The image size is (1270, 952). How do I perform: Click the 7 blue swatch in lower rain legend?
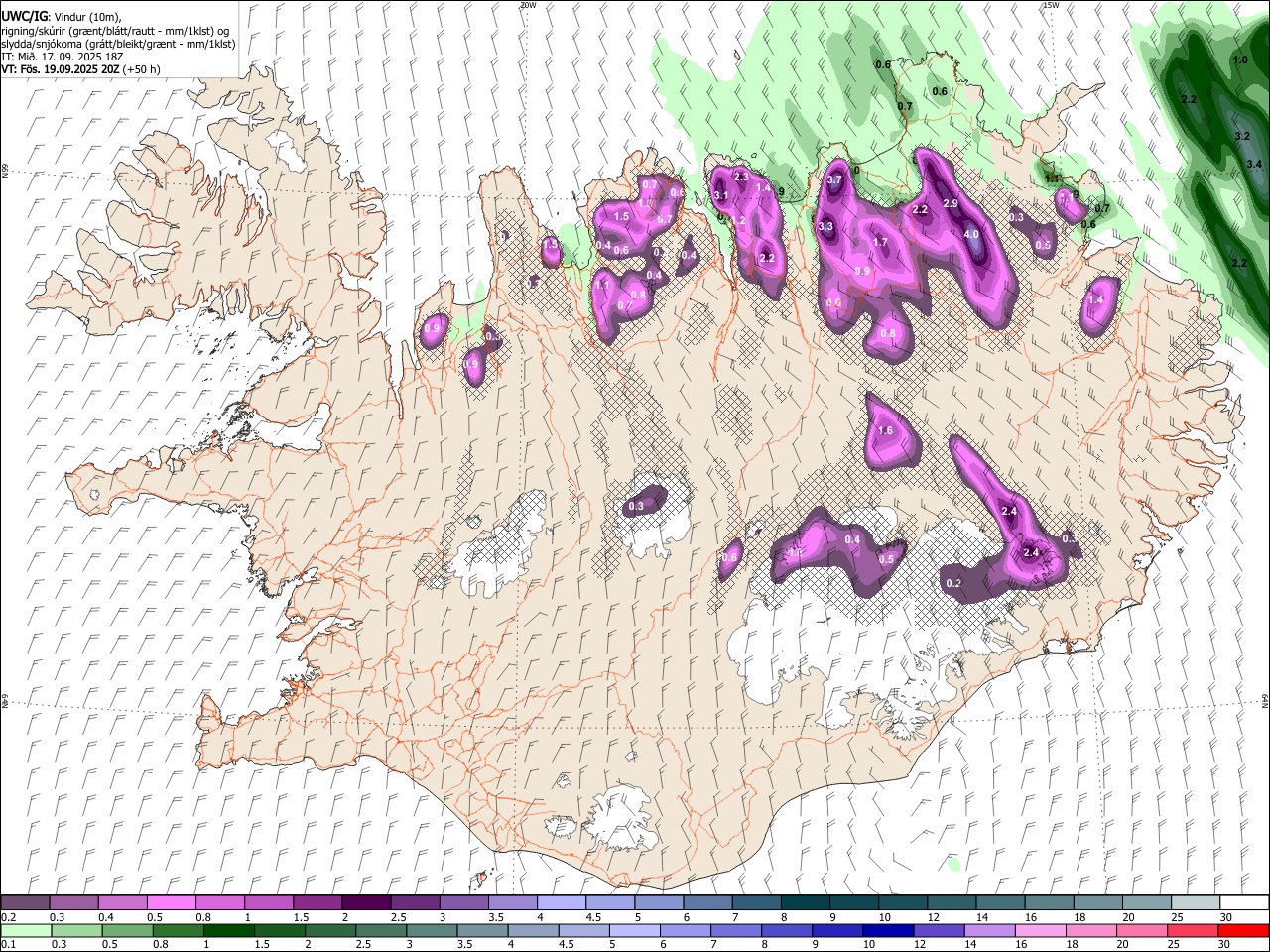(735, 930)
